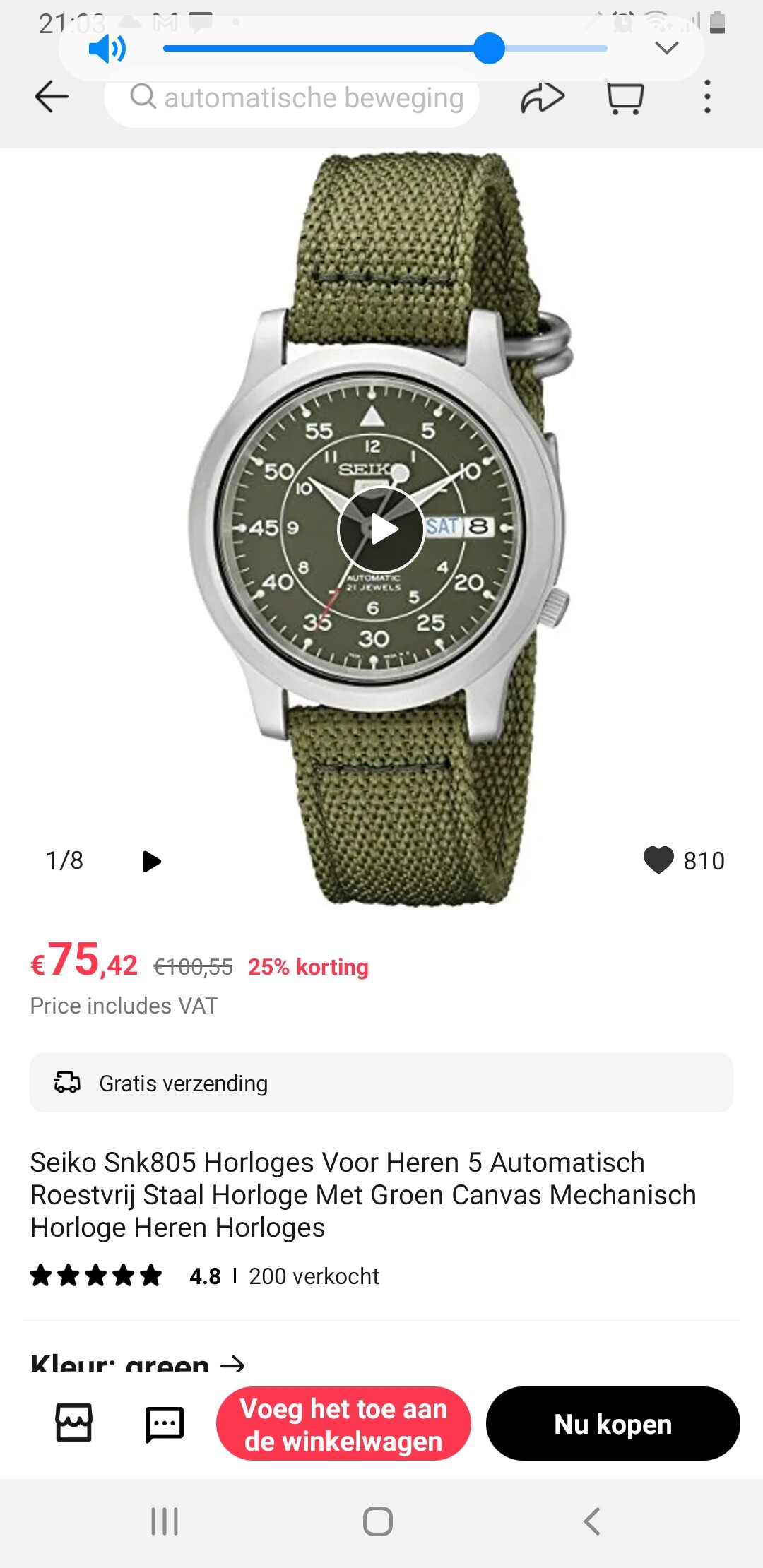Play the product video on watch image

[381, 529]
